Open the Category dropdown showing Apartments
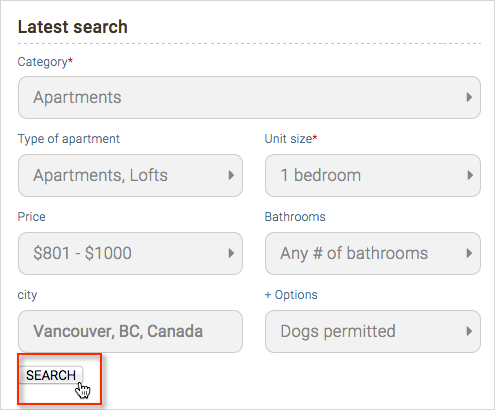Image resolution: width=495 pixels, height=410 pixels. tap(249, 97)
